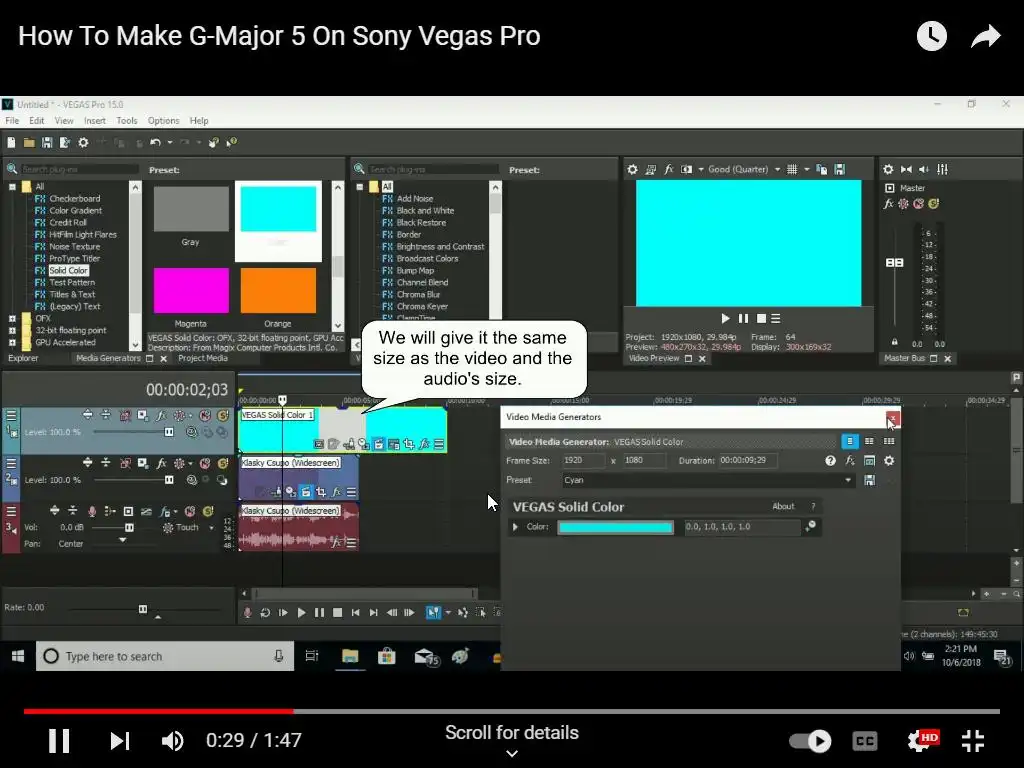Image resolution: width=1024 pixels, height=768 pixels.
Task: Mute the YouTube player volume
Action: click(x=172, y=741)
